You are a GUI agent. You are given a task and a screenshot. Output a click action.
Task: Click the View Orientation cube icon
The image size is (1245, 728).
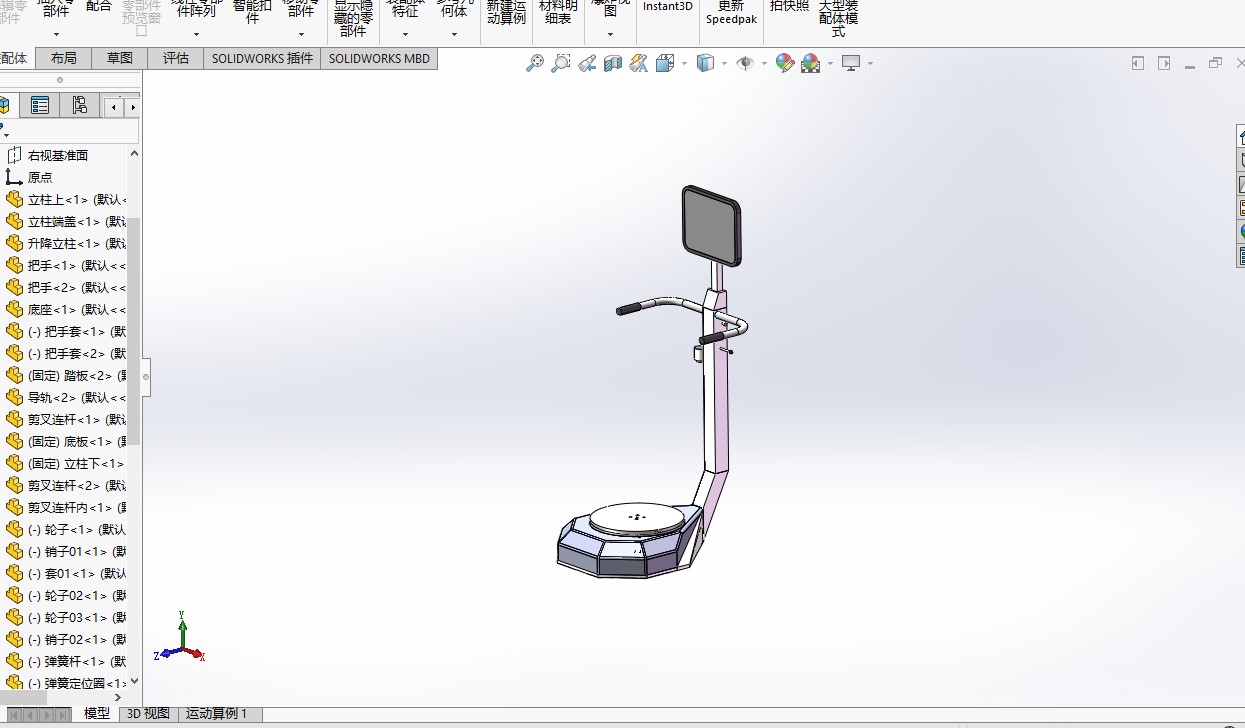pyautogui.click(x=665, y=63)
